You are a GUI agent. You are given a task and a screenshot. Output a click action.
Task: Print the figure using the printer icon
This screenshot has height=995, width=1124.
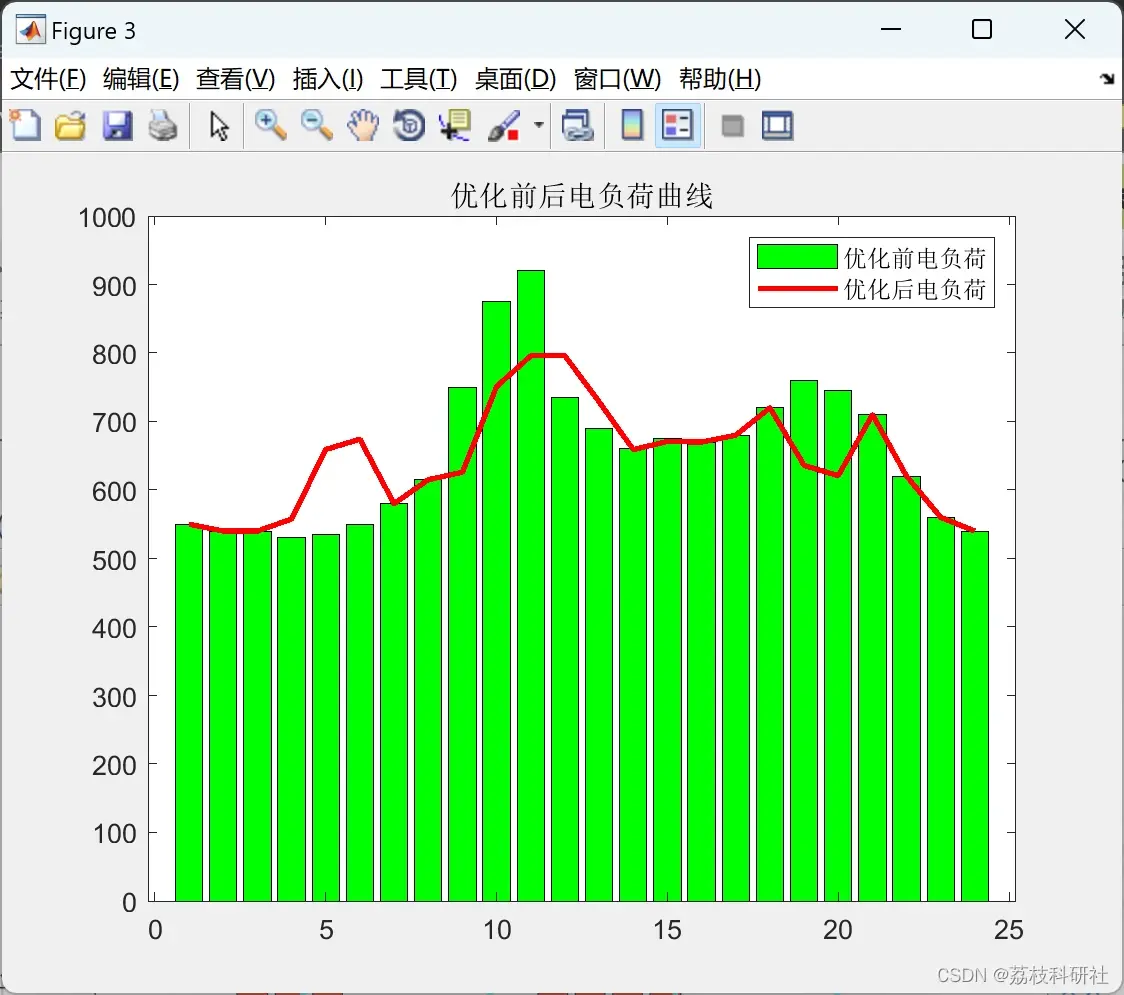tap(163, 125)
